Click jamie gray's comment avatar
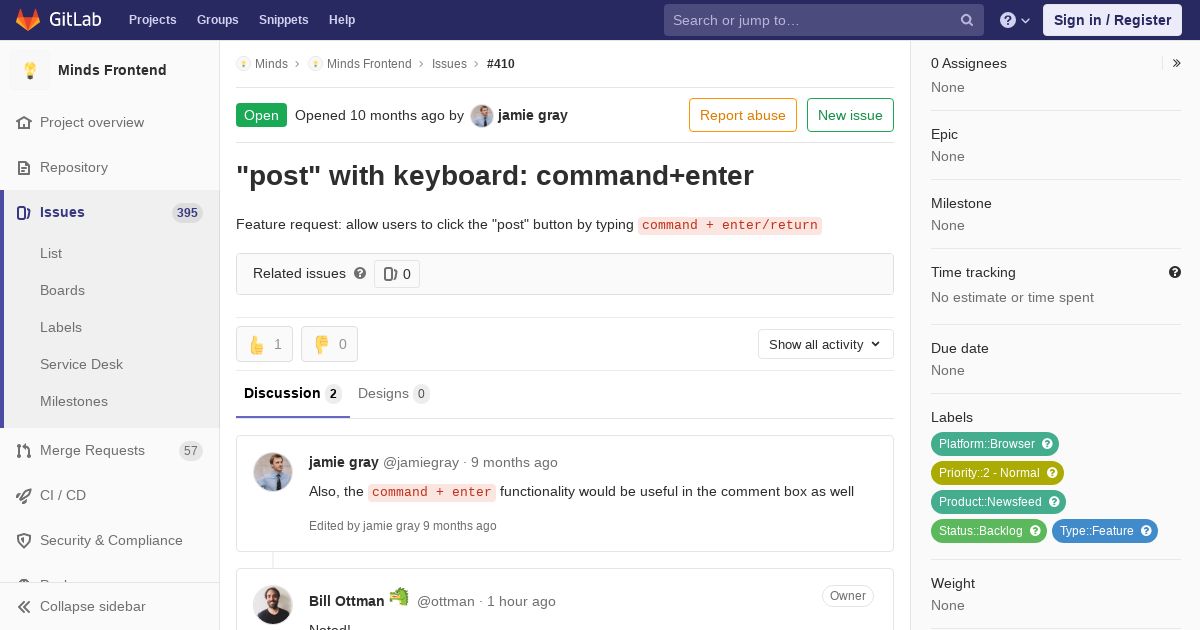The width and height of the screenshot is (1200, 630). (273, 472)
